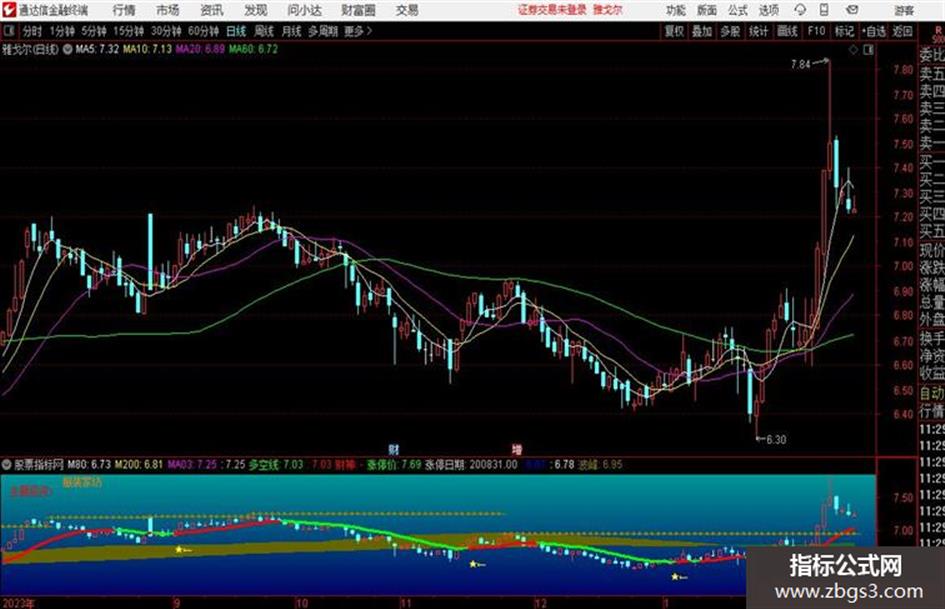Switch to 30分钟 chart period
The image size is (945, 609).
pos(166,31)
